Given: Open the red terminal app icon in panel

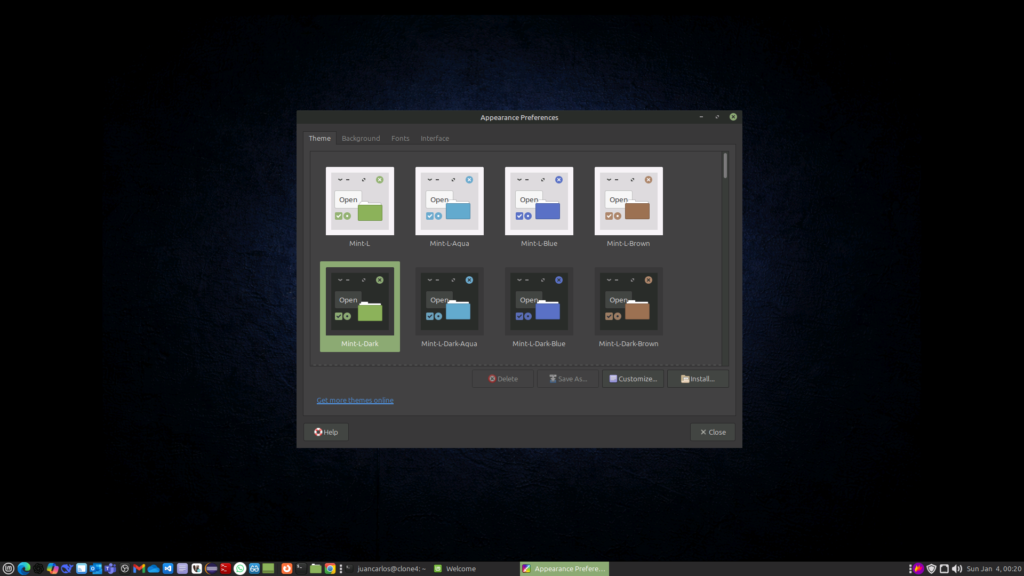Looking at the screenshot, I should tap(225, 569).
